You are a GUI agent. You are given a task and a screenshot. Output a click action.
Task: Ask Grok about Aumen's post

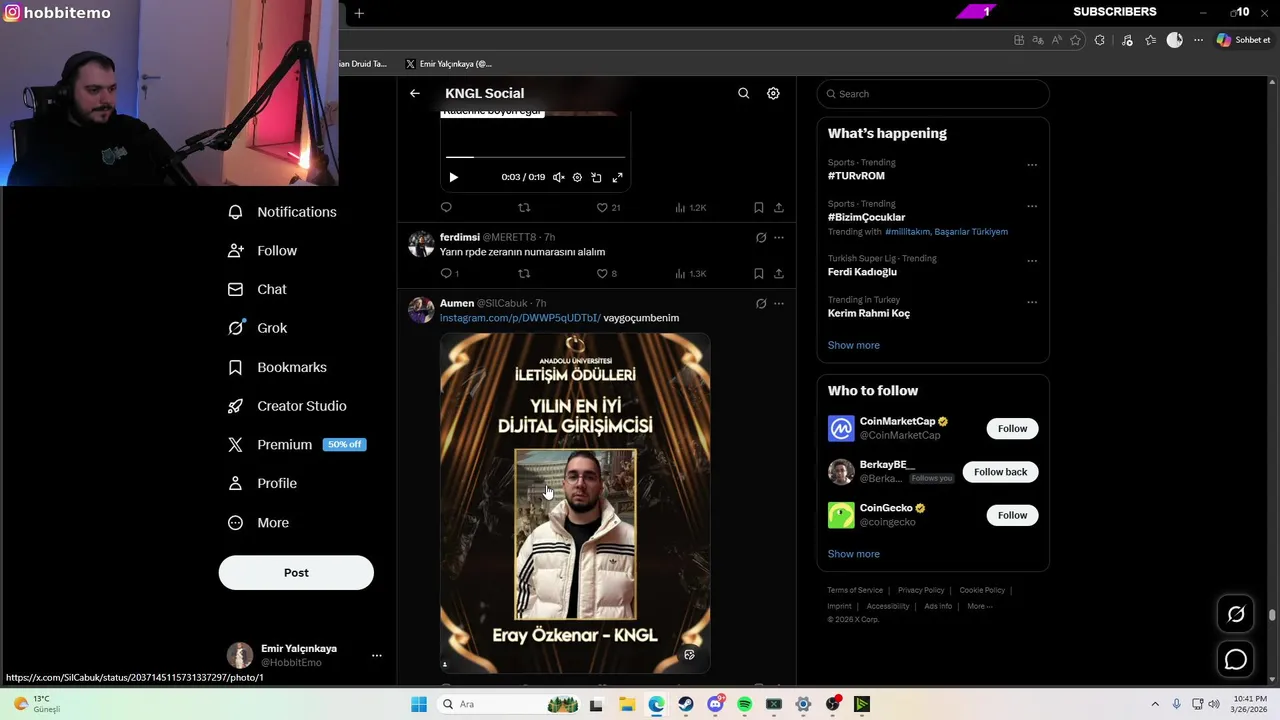(761, 303)
